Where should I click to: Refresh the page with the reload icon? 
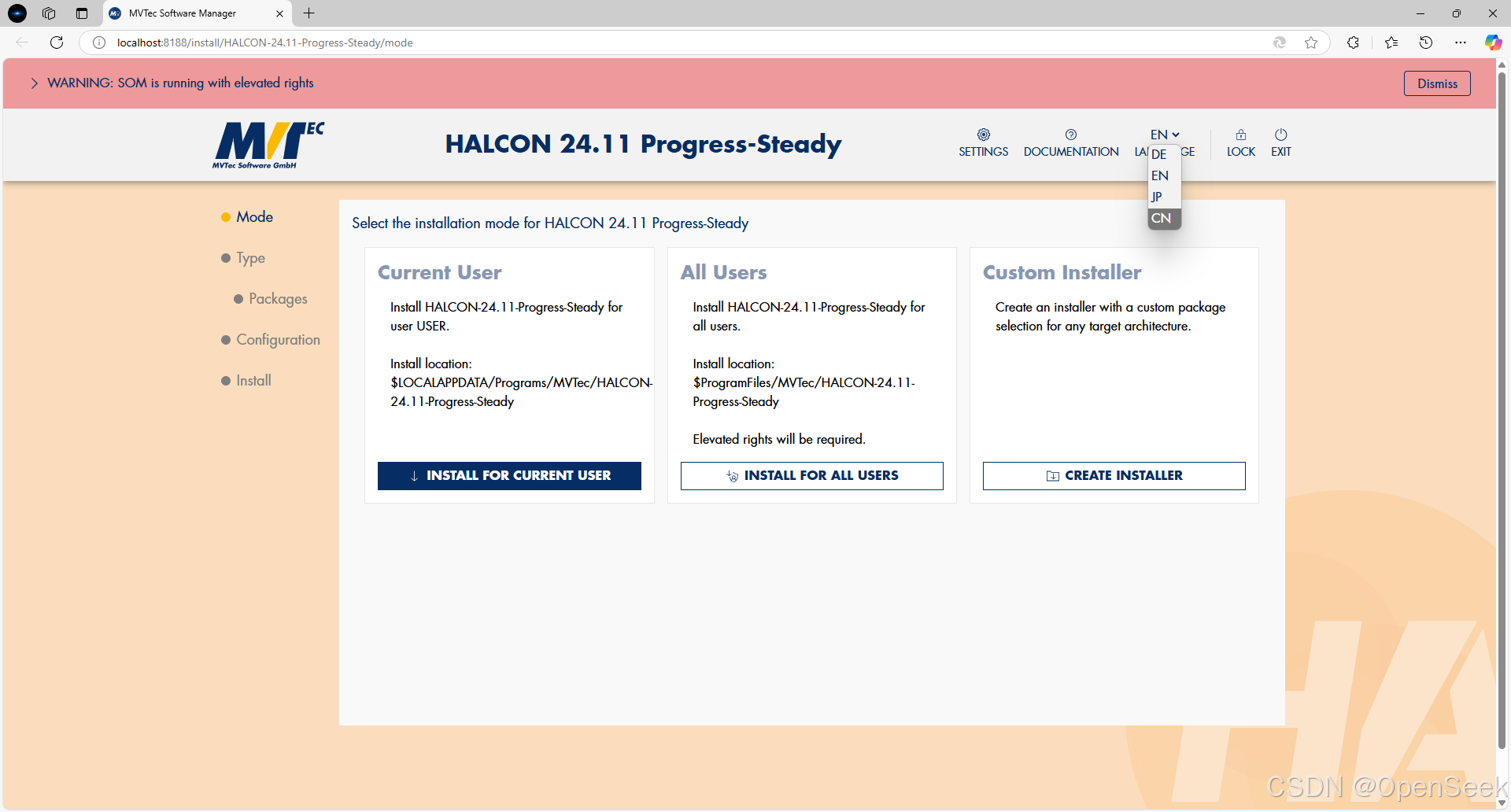click(56, 42)
